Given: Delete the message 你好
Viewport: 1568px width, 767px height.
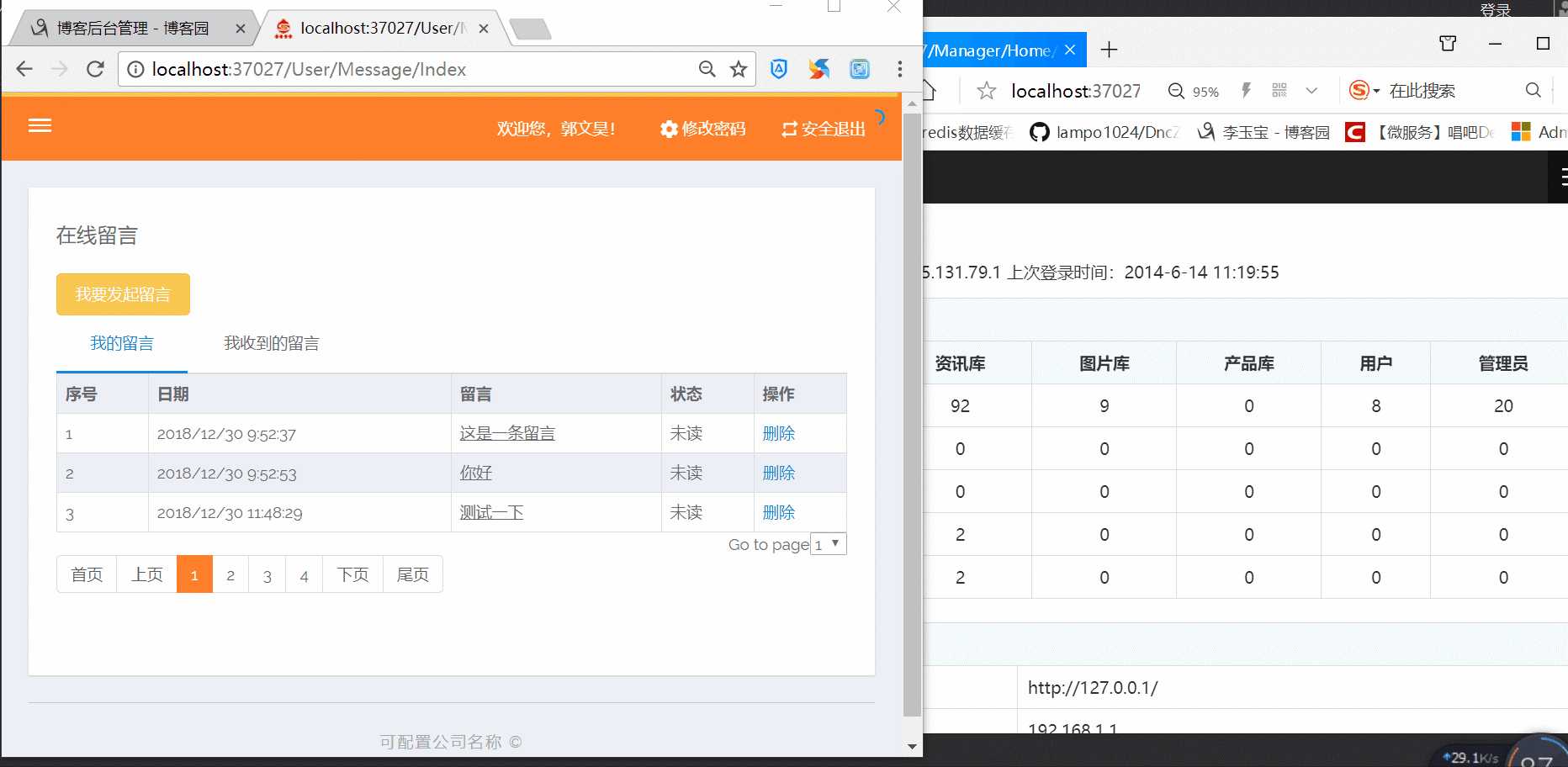Looking at the screenshot, I should click(x=778, y=473).
